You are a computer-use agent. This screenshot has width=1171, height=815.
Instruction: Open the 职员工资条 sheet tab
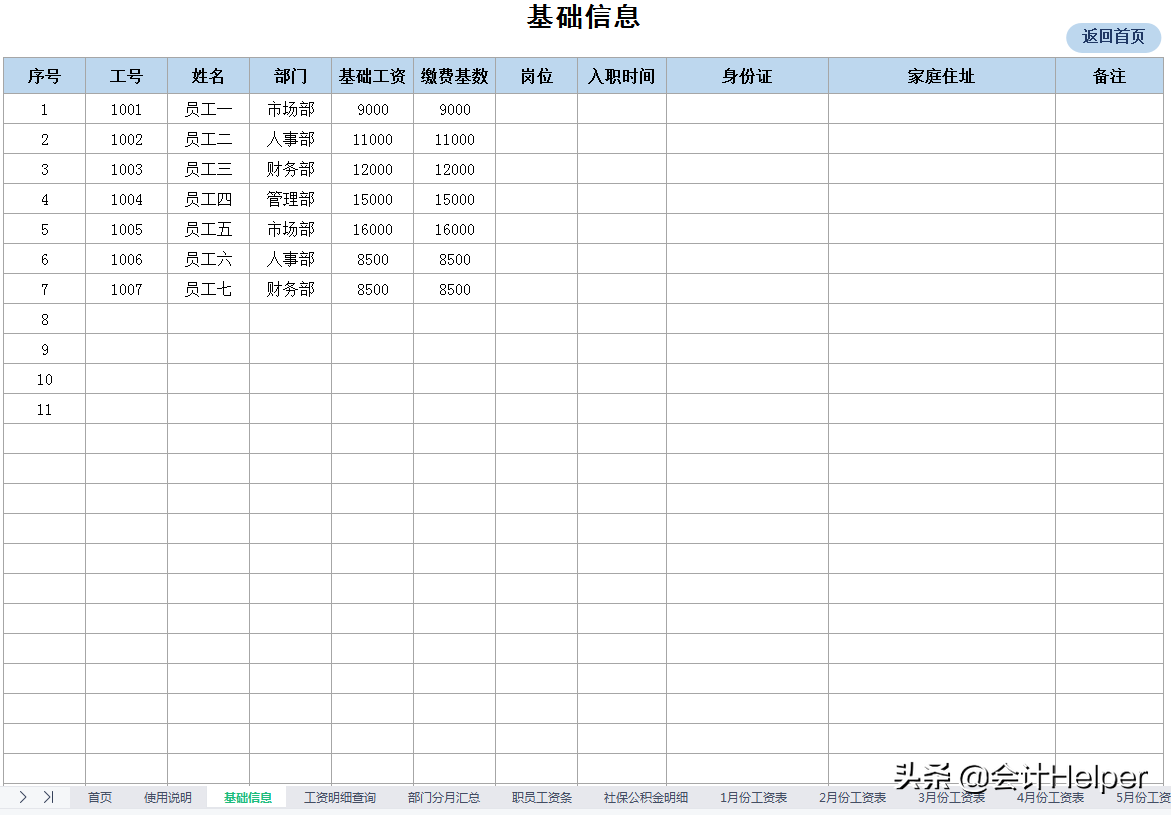(x=542, y=797)
